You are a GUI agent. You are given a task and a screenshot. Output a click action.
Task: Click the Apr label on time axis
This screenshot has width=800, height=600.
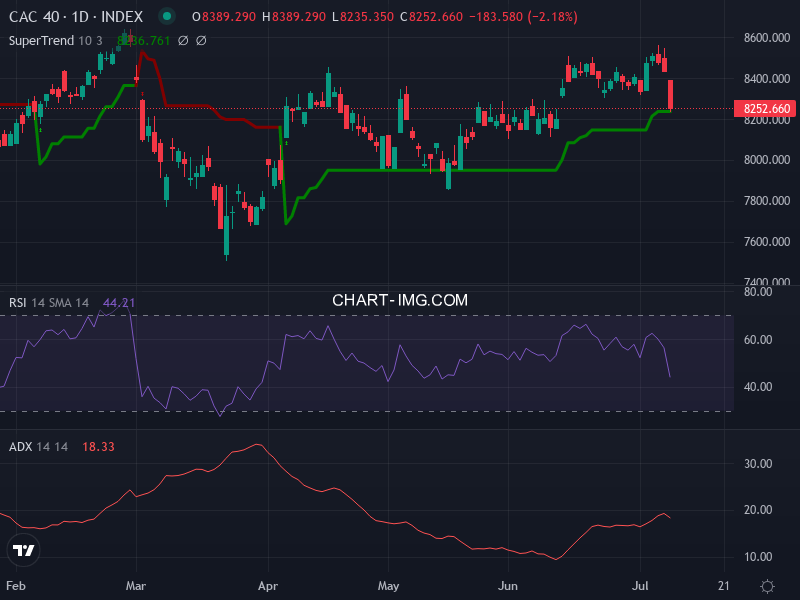tap(268, 586)
